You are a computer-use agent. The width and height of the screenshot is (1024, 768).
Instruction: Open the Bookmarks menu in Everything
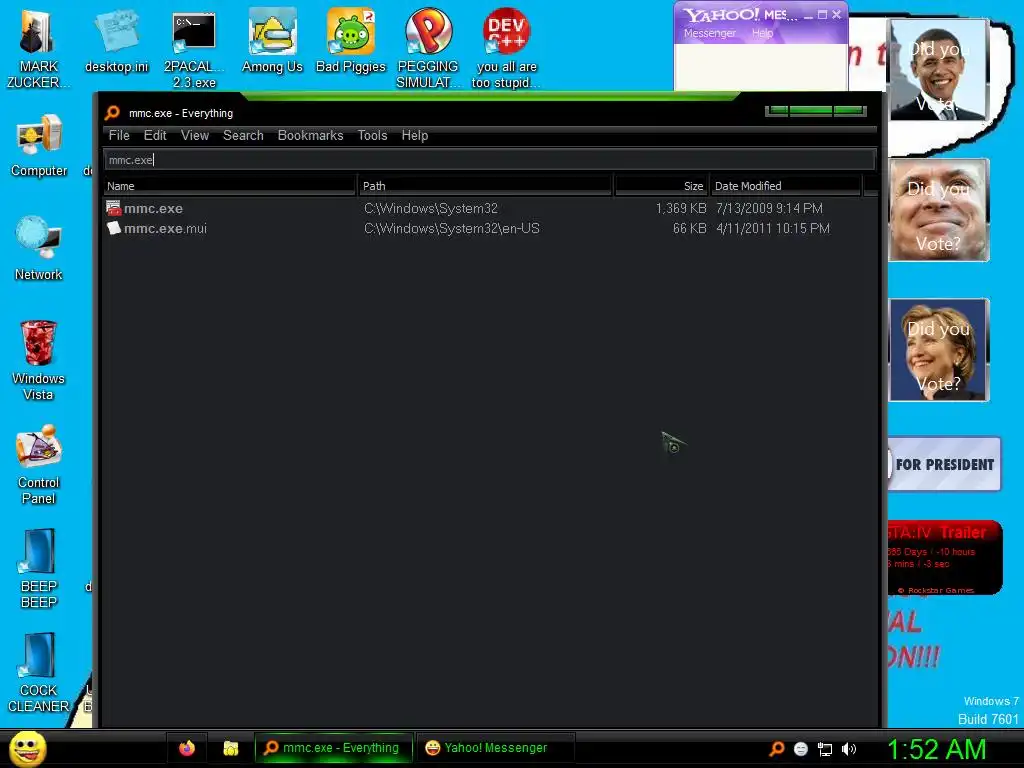310,135
